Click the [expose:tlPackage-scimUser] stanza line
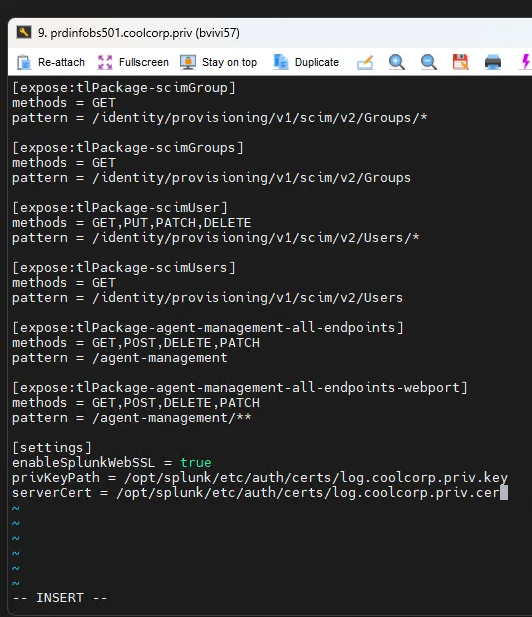The width and height of the screenshot is (532, 617). [120, 207]
